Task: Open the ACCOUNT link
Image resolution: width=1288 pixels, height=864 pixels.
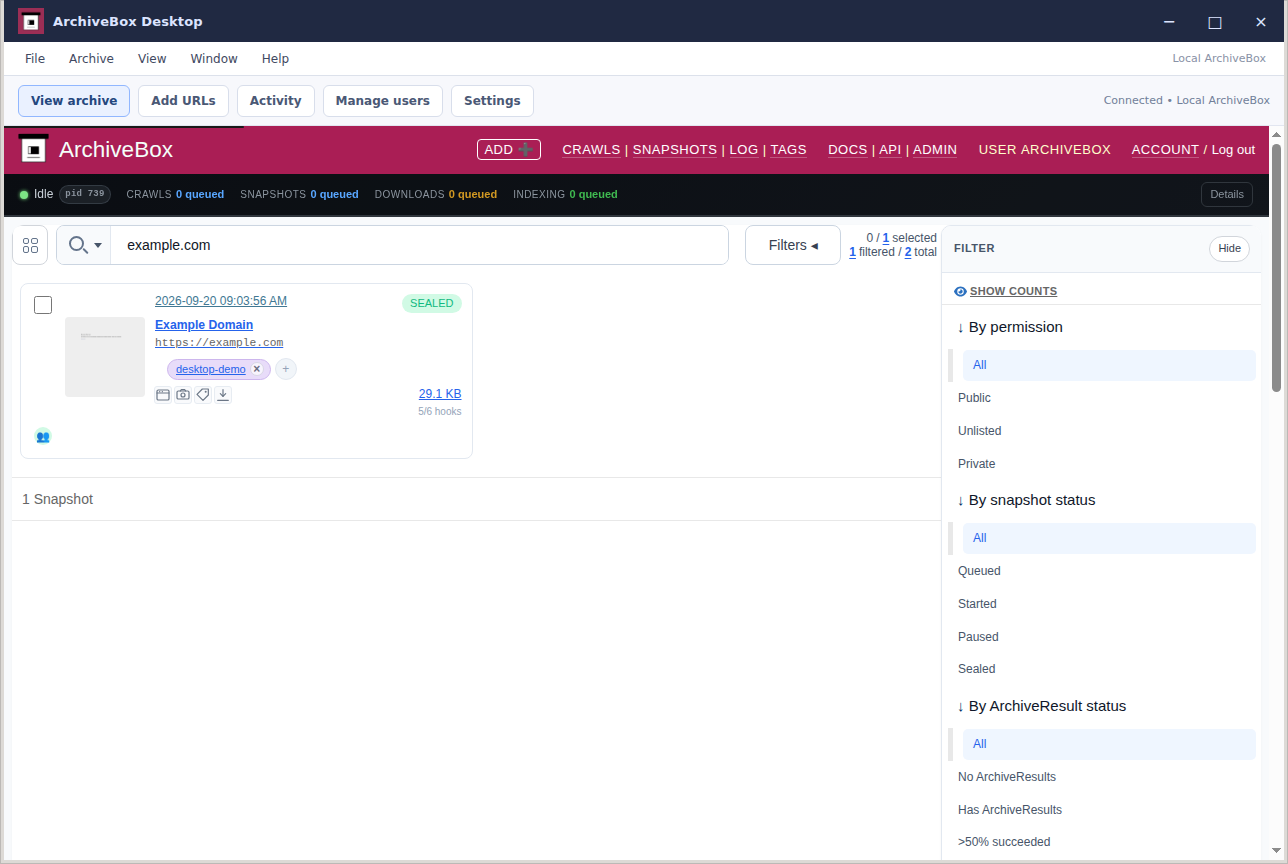Action: 1165,149
